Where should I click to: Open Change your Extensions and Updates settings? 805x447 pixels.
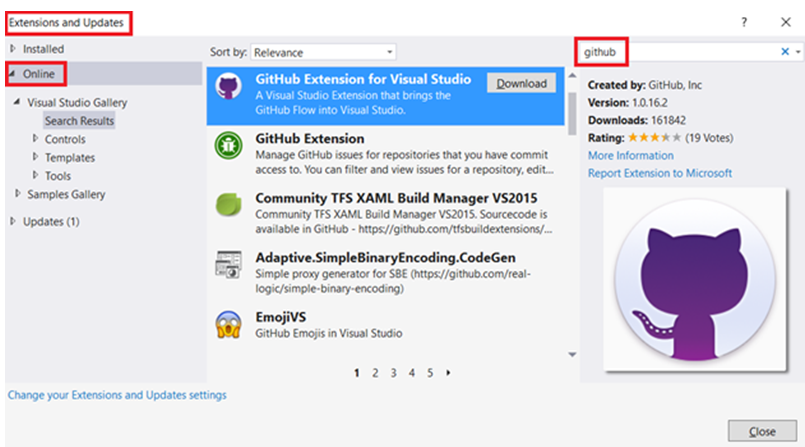117,395
